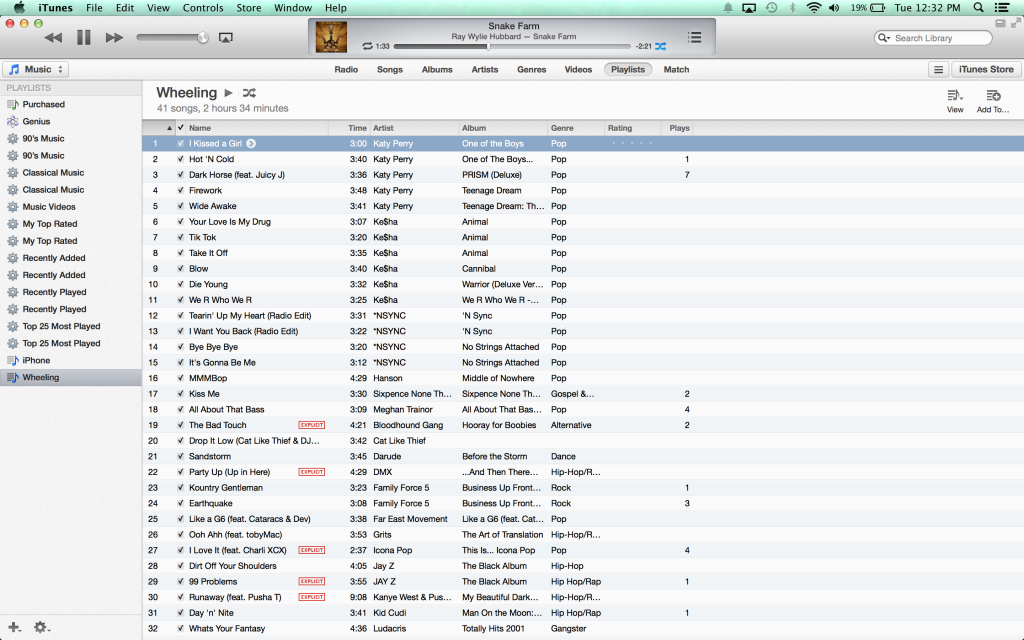Open the sidebar gear actions menu
The width and height of the screenshot is (1024, 640).
(x=41, y=627)
